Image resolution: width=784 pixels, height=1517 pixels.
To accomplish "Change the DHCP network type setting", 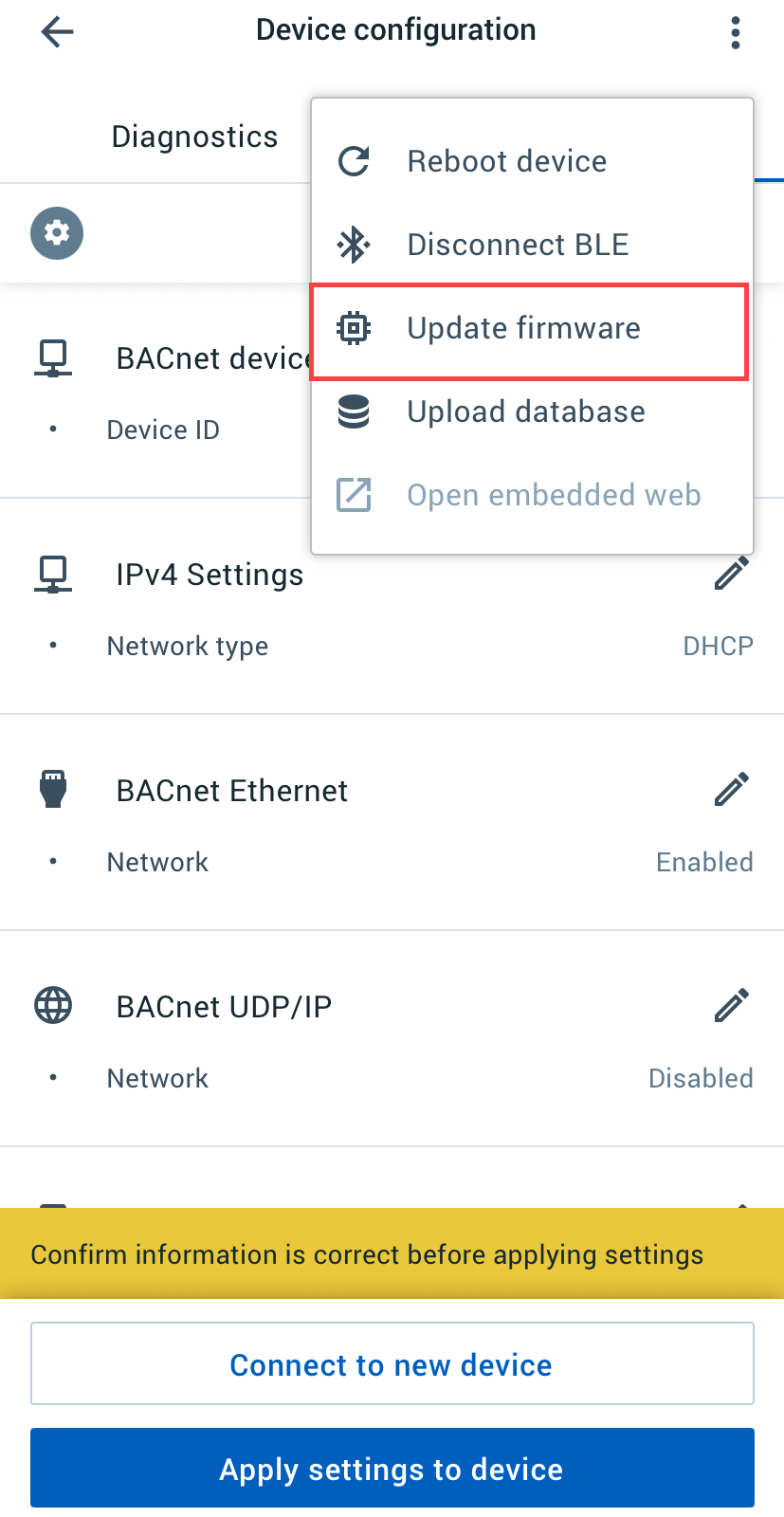I will [718, 646].
